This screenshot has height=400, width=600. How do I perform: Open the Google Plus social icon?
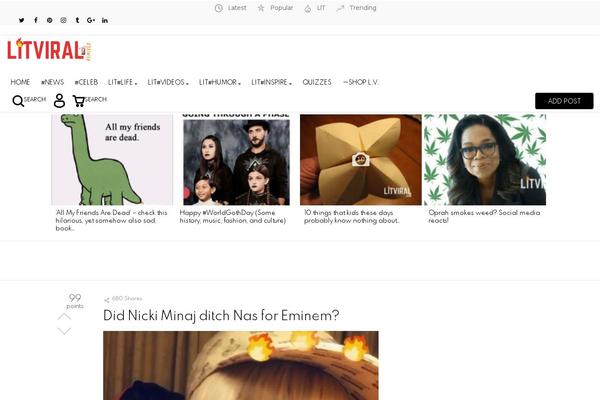(91, 20)
